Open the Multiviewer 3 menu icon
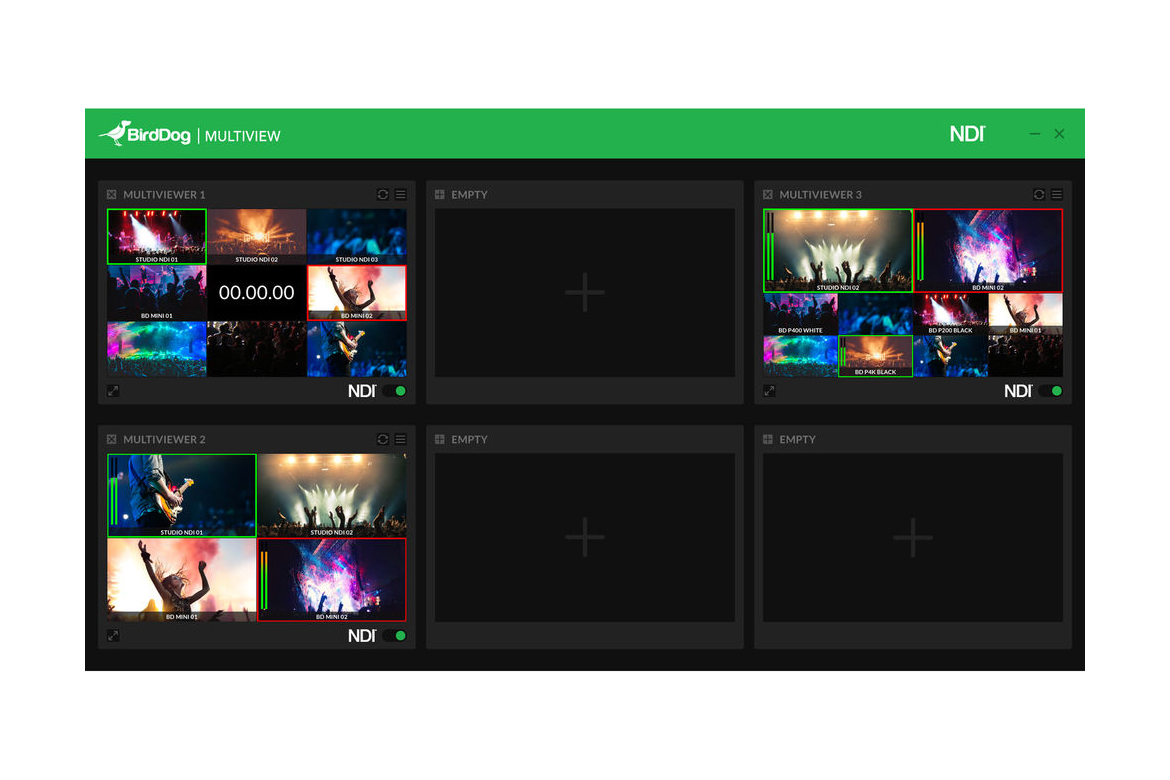 point(1057,194)
